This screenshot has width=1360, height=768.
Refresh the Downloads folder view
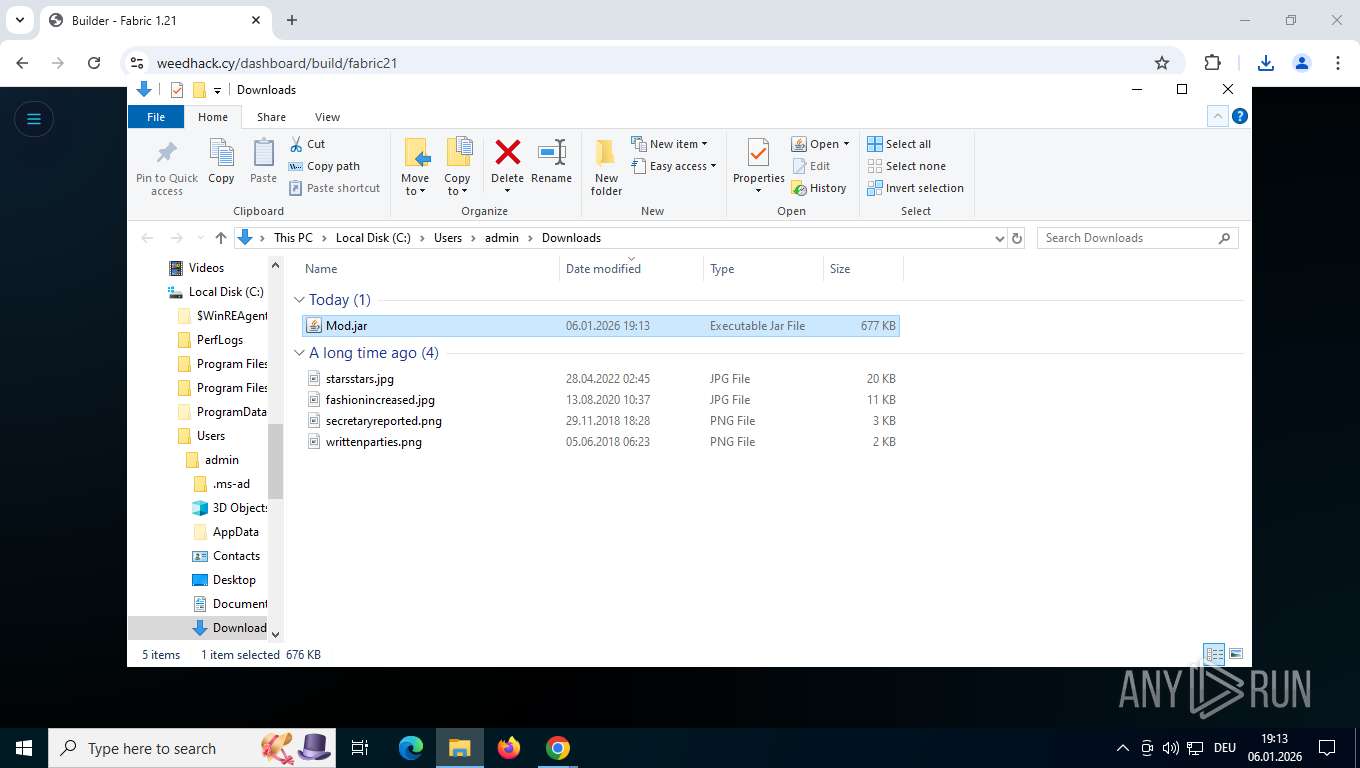tap(1017, 238)
